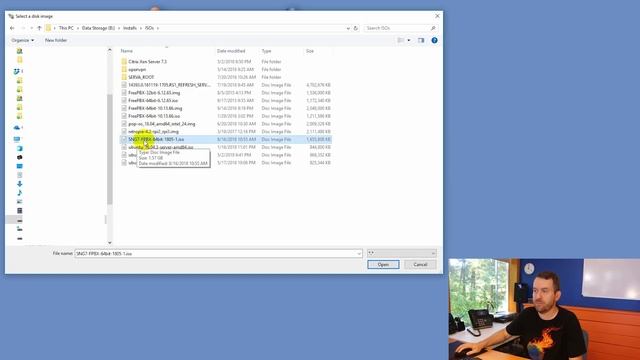Open the Downloads arrow icon in navigation pane
640x360 pixels.
[20, 184]
